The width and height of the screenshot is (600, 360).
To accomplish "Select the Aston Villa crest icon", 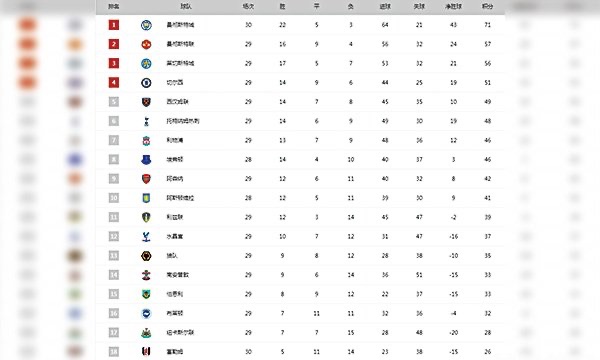I will [146, 198].
